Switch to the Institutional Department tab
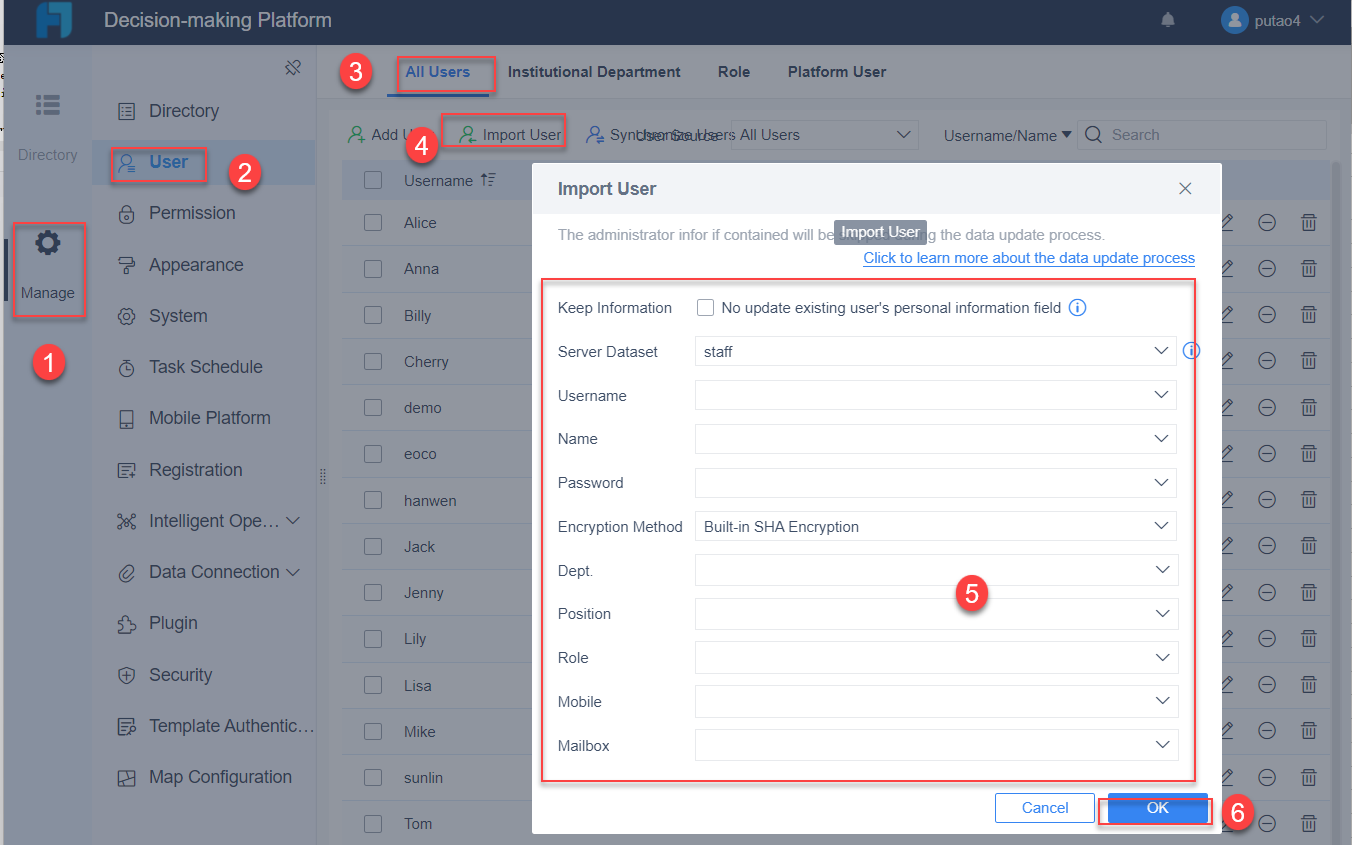1352x845 pixels. [594, 71]
